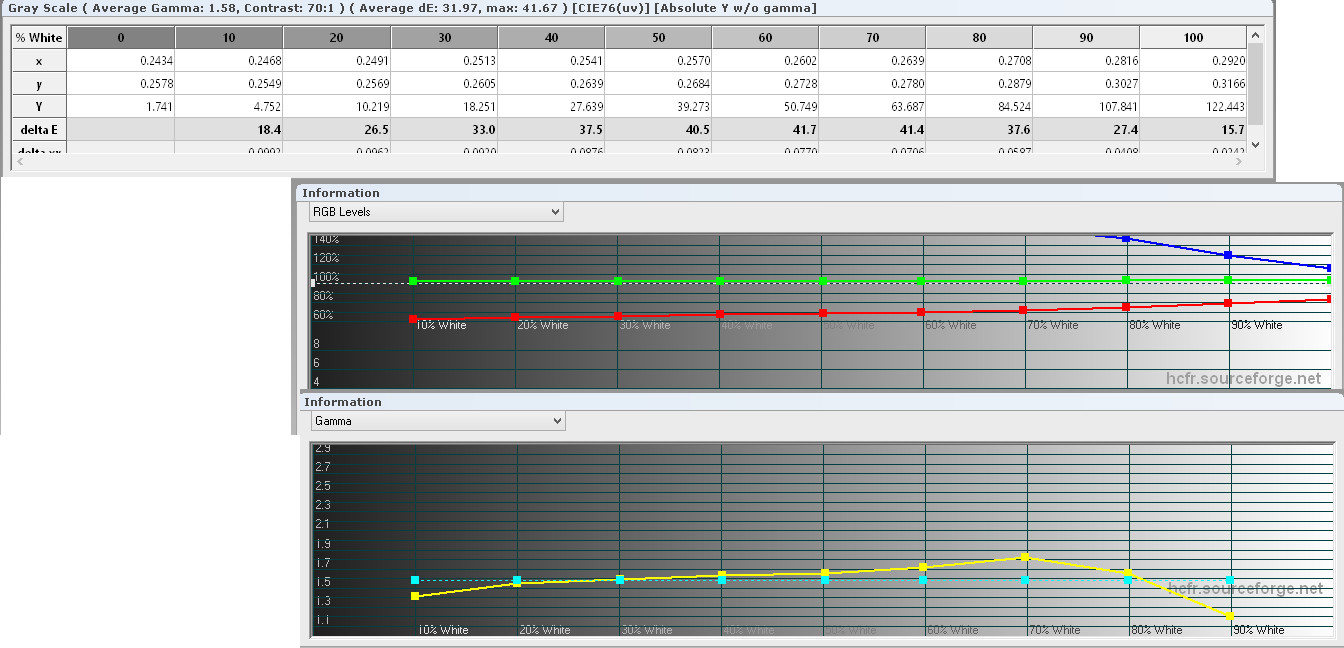Click the yellow gamma point at 90% White
Image resolution: width=1344 pixels, height=648 pixels.
[x=1229, y=615]
